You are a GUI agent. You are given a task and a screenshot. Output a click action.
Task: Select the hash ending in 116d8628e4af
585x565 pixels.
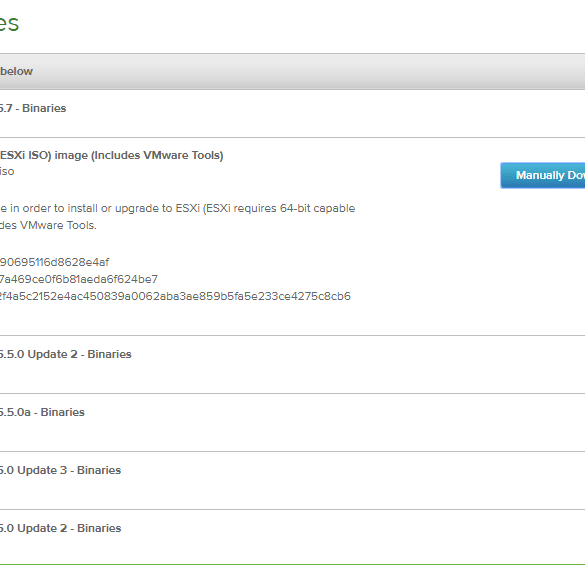pyautogui.click(x=54, y=262)
